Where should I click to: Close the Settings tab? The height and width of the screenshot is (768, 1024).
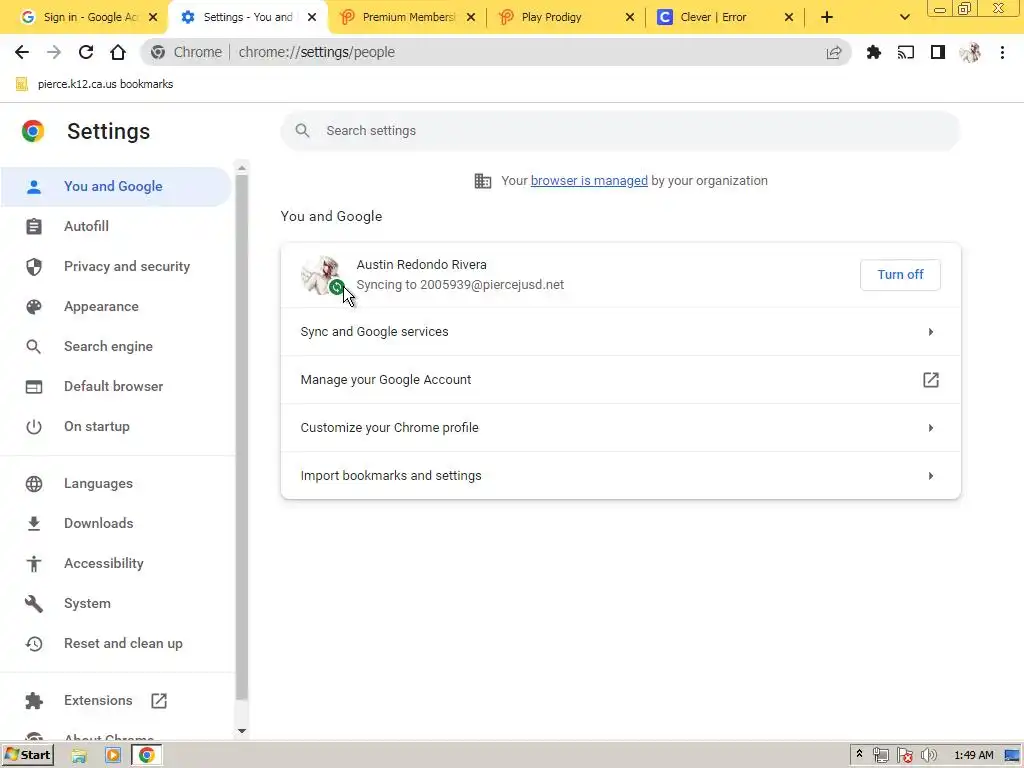[x=312, y=17]
